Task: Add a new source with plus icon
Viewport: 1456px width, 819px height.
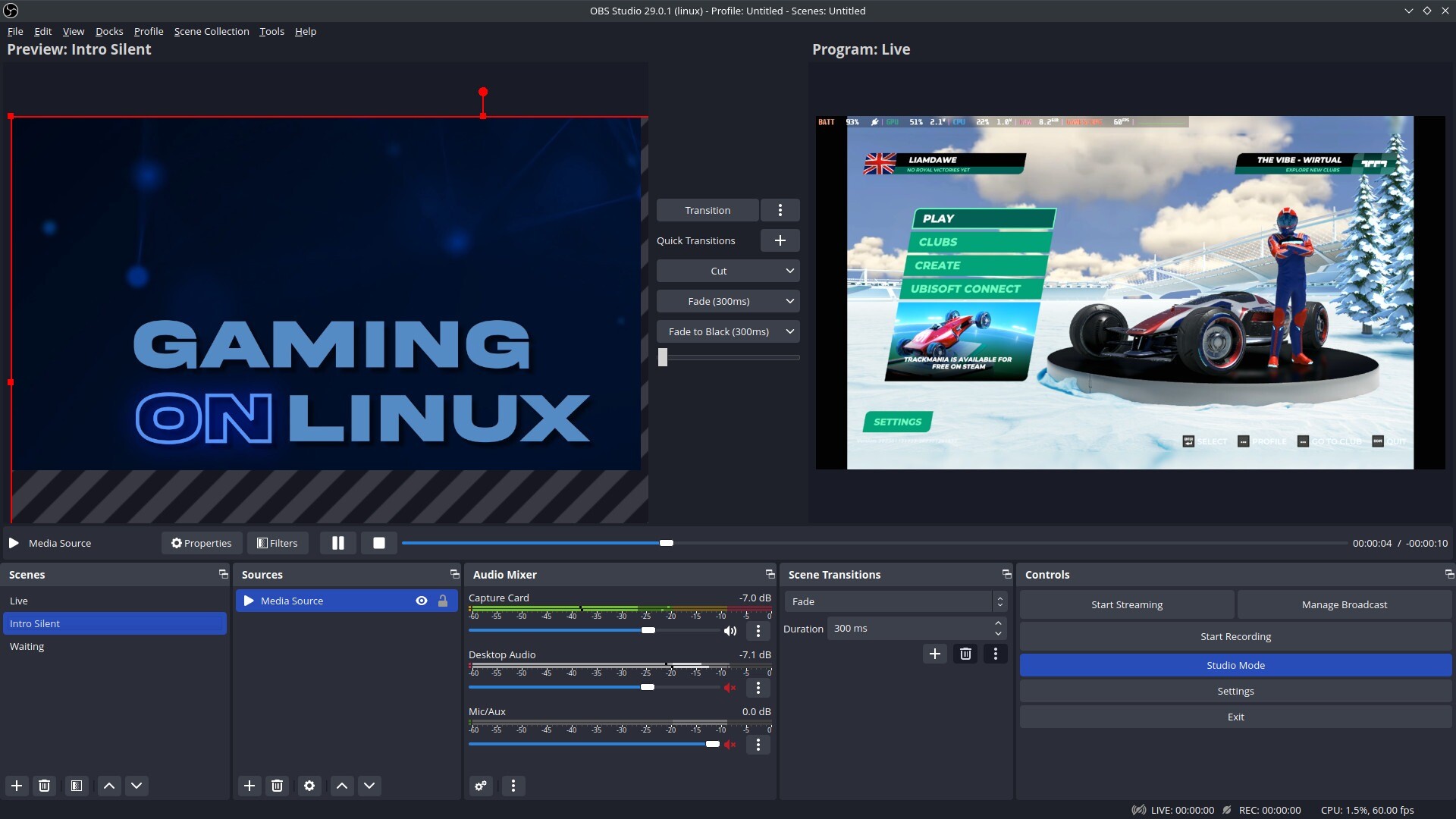Action: tap(249, 786)
